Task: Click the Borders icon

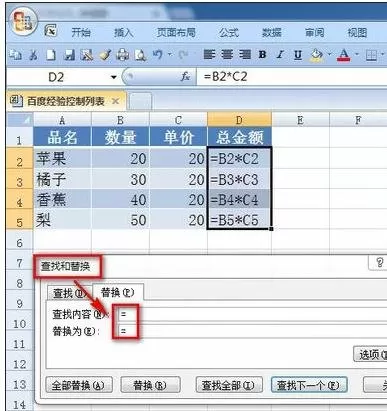Action: click(x=371, y=55)
